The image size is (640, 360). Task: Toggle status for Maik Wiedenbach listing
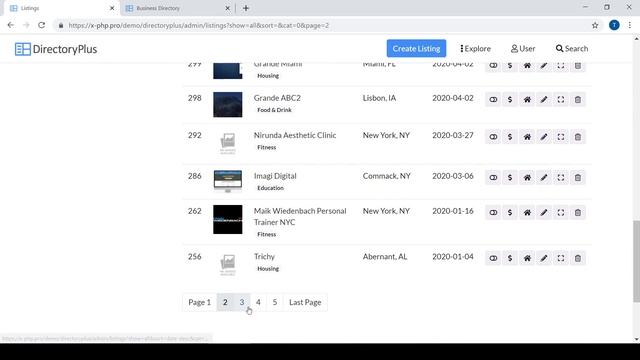coord(493,213)
